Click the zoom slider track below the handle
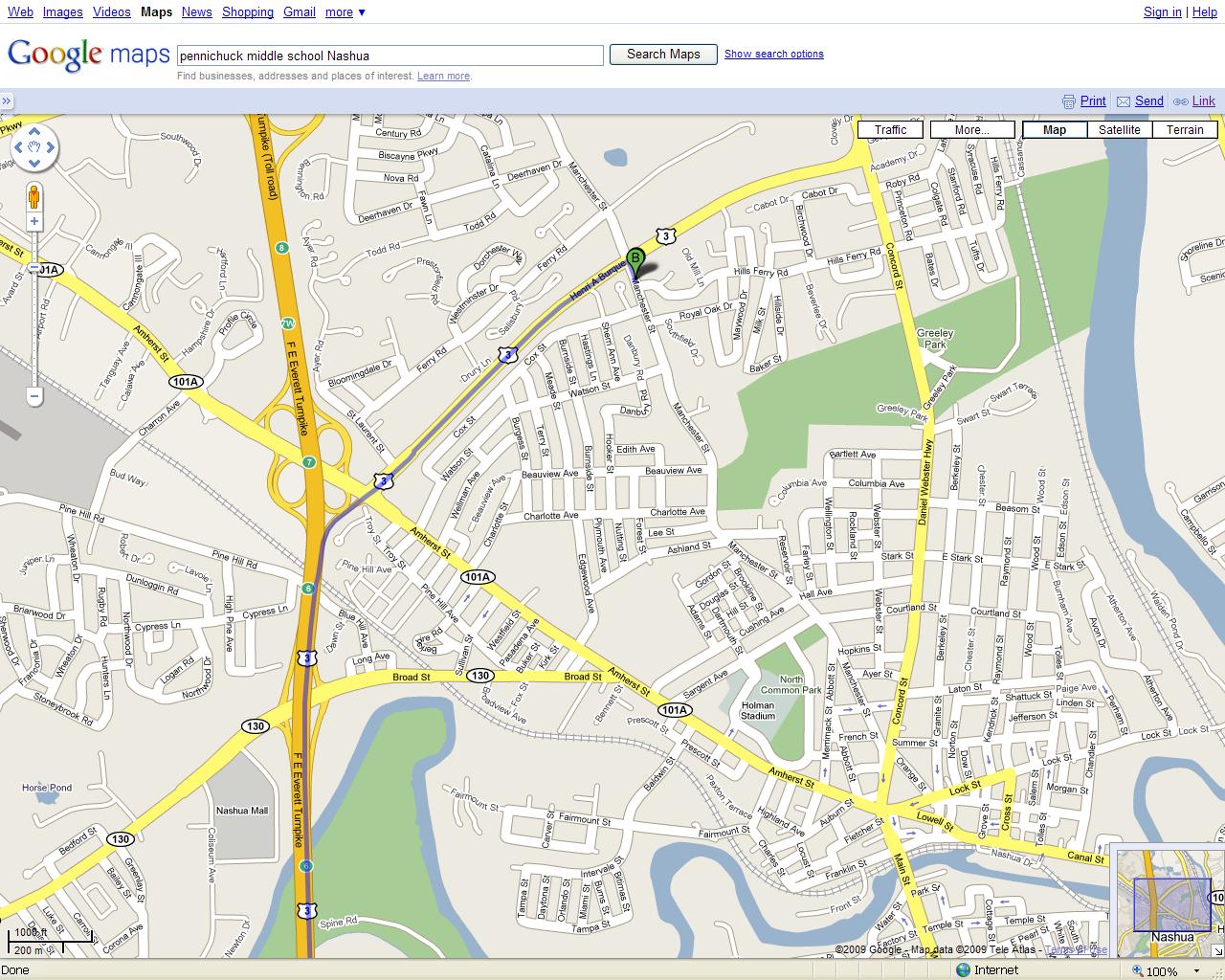The width and height of the screenshot is (1225, 980). [x=34, y=330]
